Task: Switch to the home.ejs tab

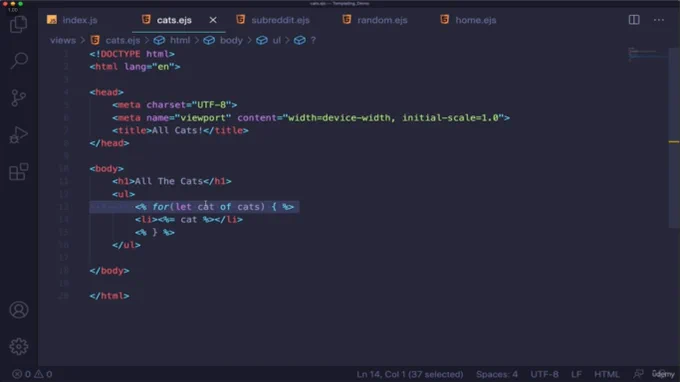Action: [x=475, y=20]
